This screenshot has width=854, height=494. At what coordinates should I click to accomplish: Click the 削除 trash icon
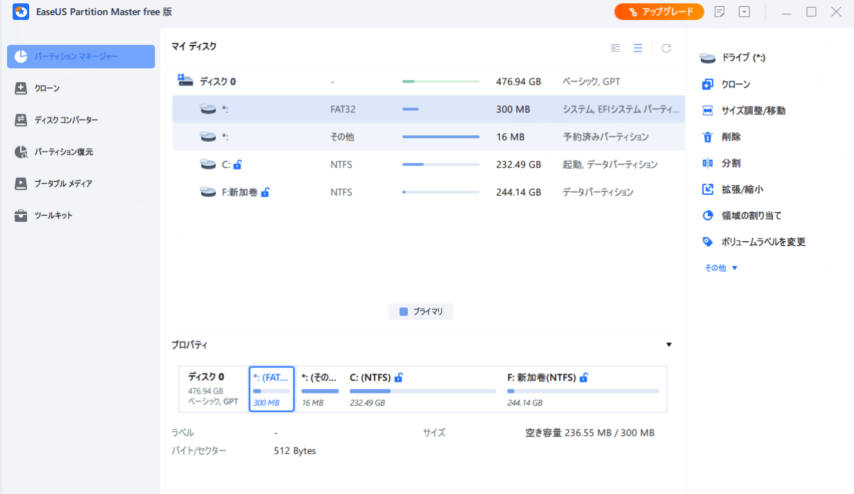(x=707, y=137)
